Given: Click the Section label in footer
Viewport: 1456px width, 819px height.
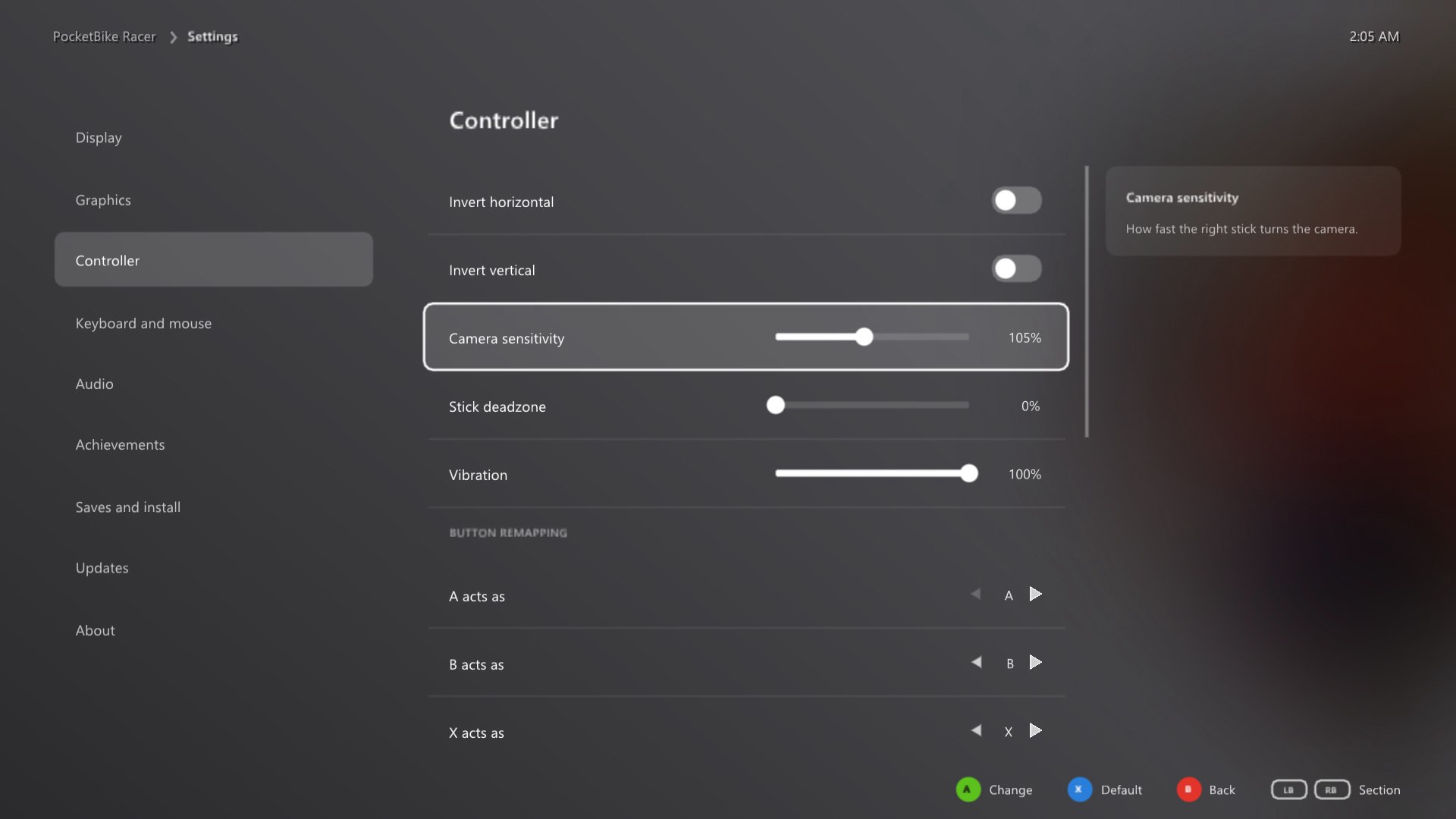Looking at the screenshot, I should 1379,789.
